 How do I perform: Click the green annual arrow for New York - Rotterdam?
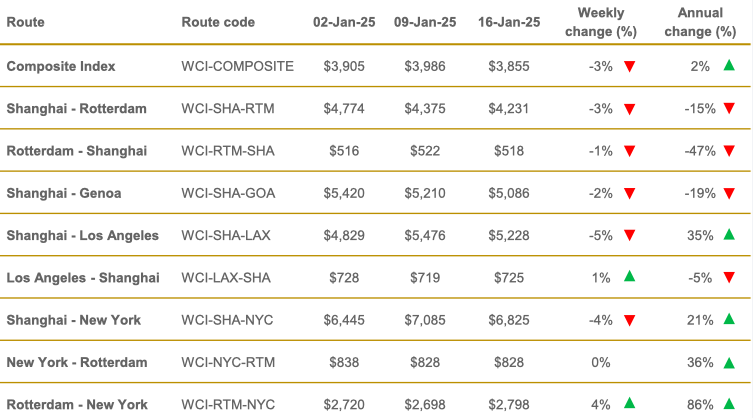tap(729, 363)
